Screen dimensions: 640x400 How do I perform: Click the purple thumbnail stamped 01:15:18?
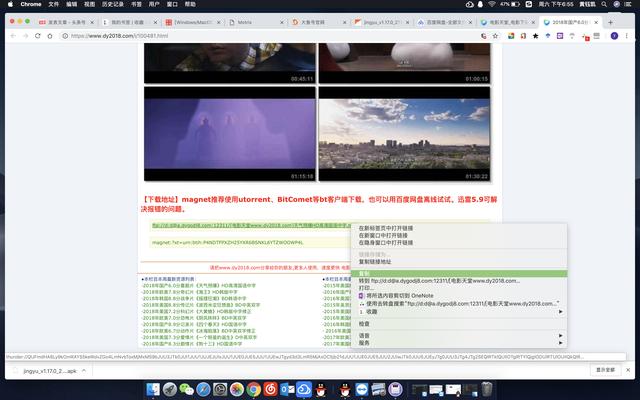tap(229, 134)
